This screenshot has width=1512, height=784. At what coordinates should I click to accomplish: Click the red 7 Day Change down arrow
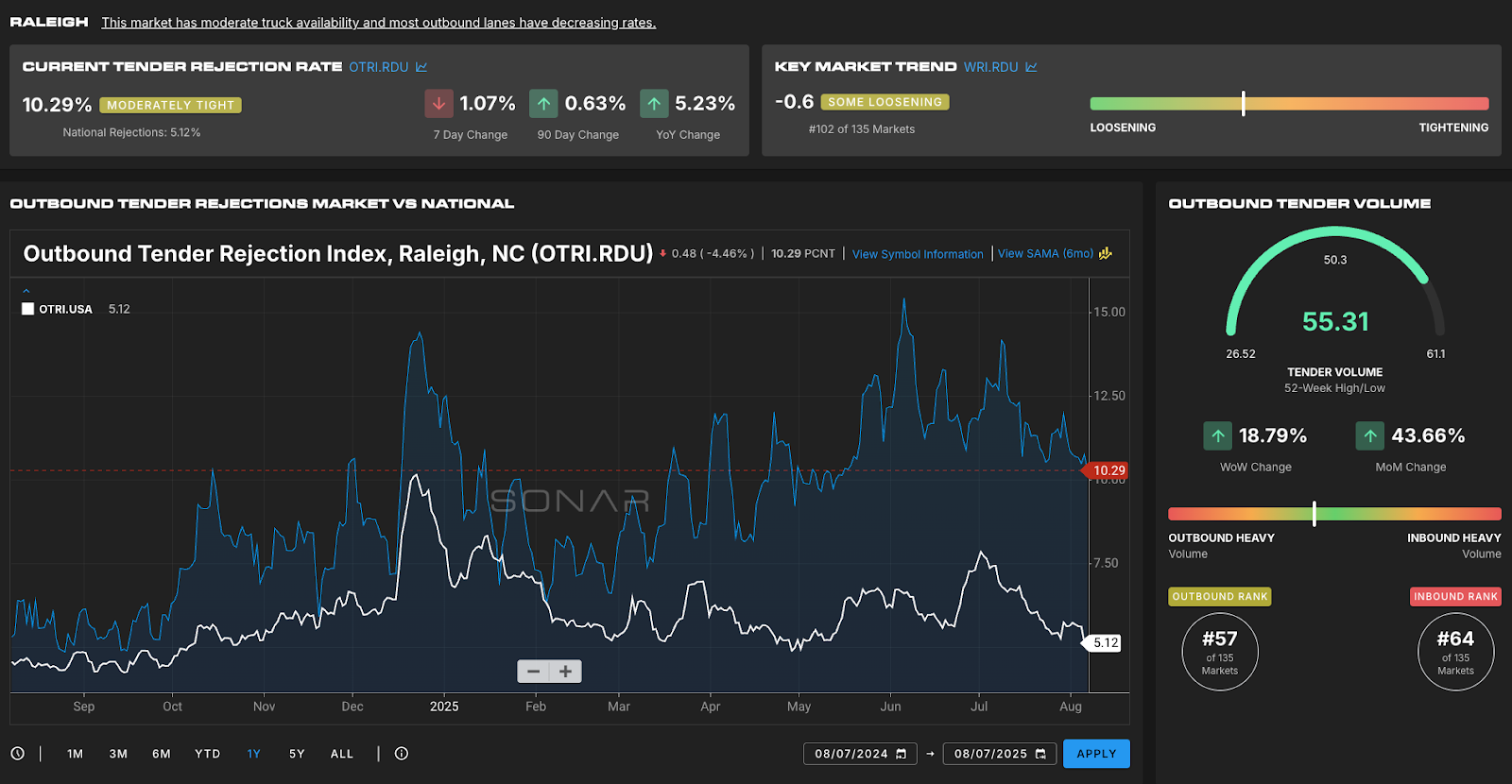(438, 104)
